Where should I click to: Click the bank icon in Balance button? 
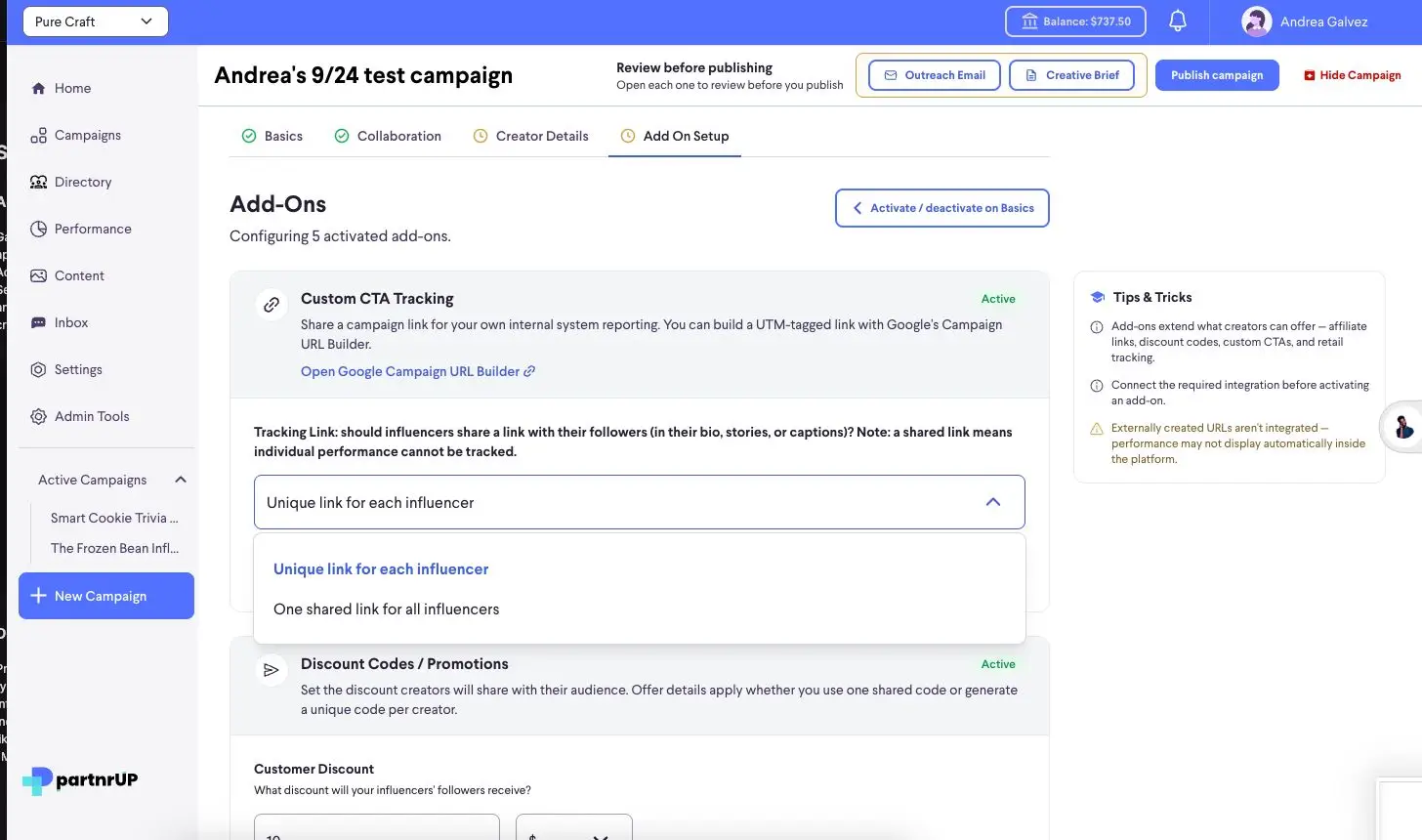point(1029,21)
